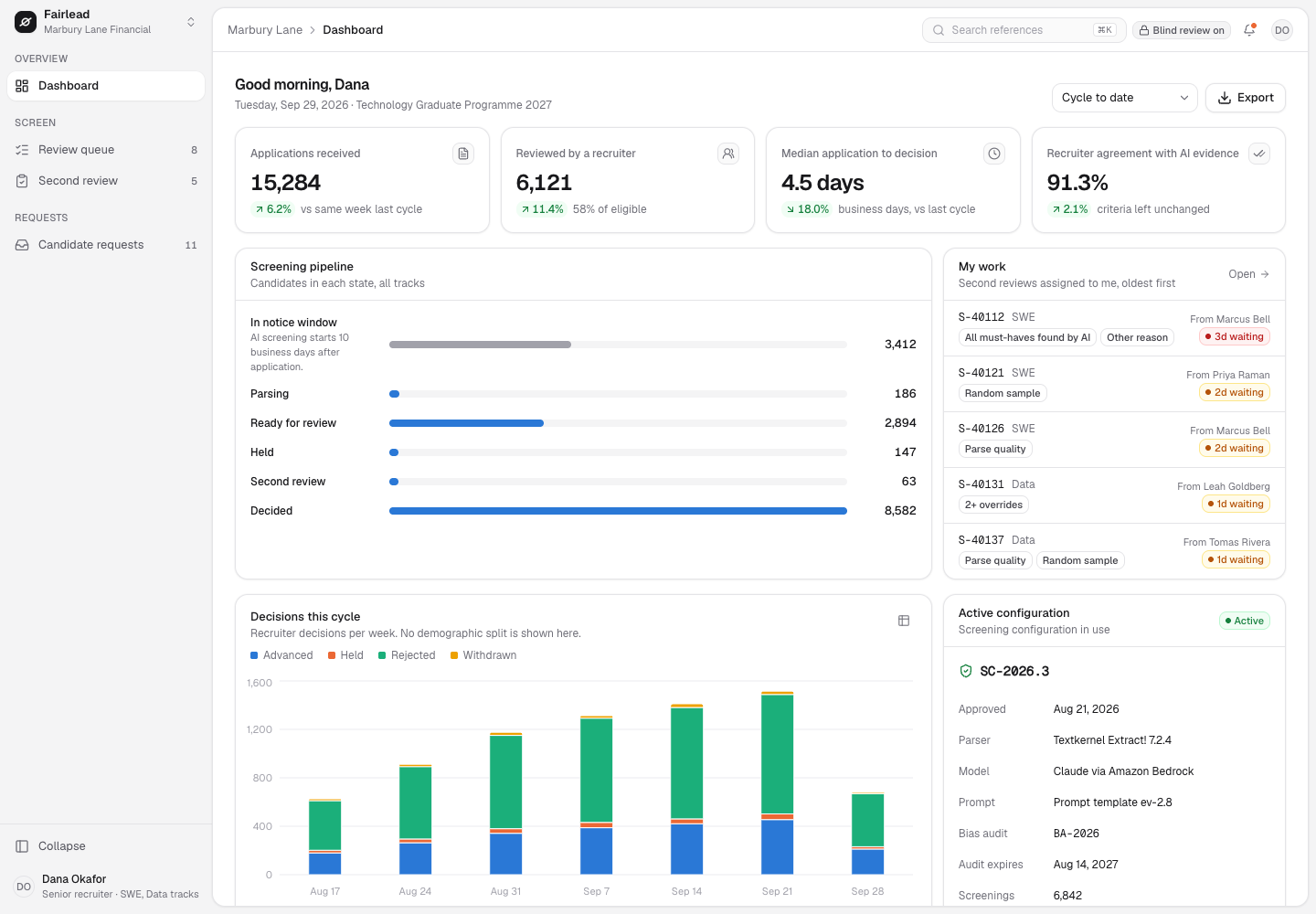This screenshot has width=1316, height=914.
Task: Click the Parse quality tag on S-40126
Action: point(995,449)
